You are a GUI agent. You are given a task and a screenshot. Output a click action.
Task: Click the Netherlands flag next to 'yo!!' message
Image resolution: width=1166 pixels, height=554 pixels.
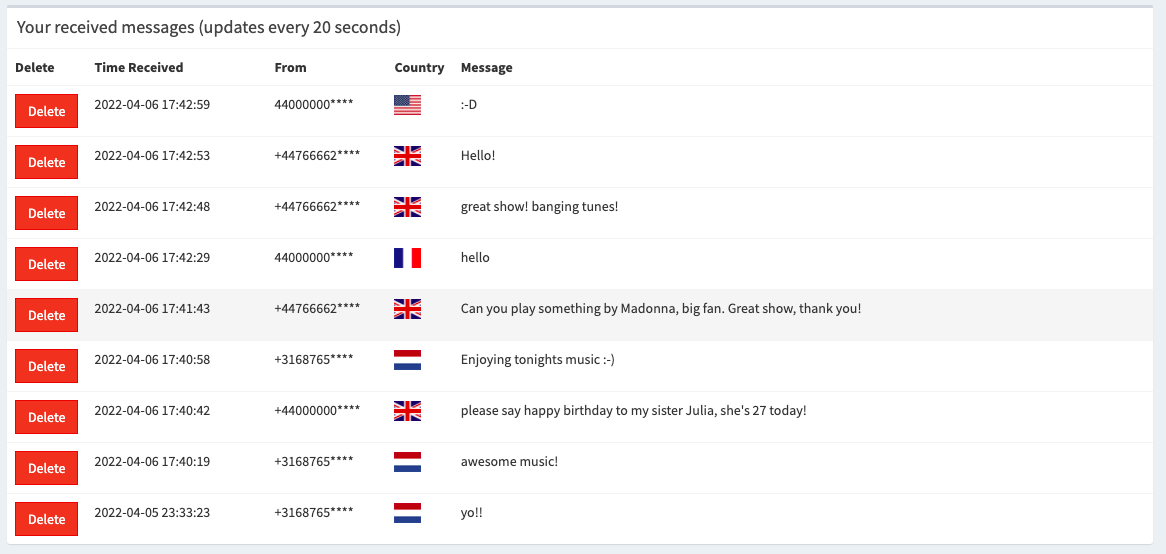408,513
